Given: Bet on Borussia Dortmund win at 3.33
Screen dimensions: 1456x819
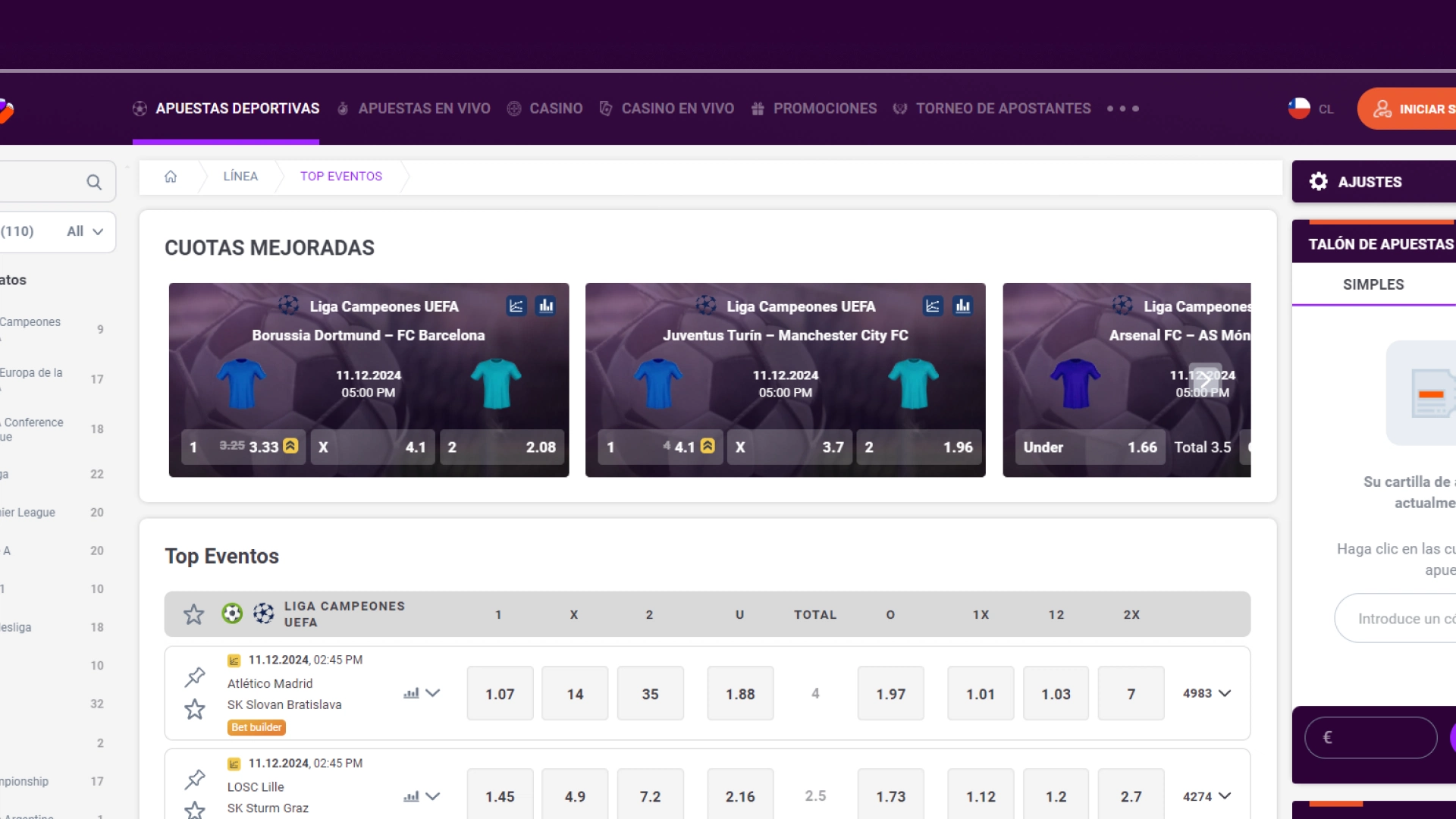Looking at the screenshot, I should [x=243, y=447].
